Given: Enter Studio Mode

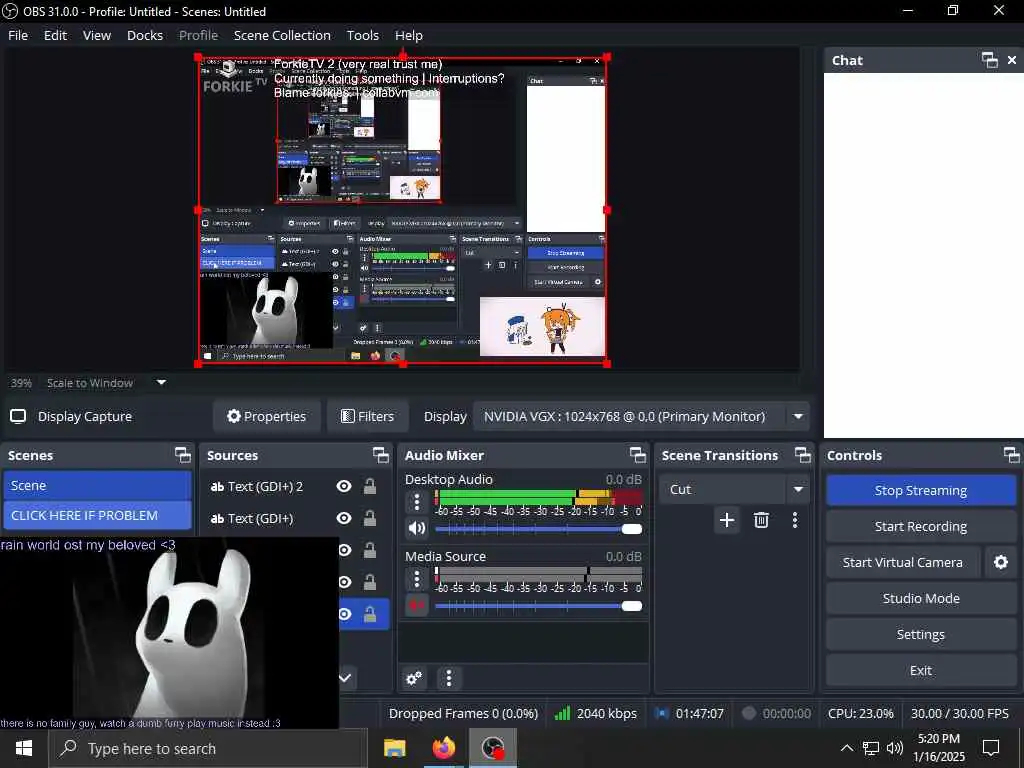Looking at the screenshot, I should (x=921, y=598).
